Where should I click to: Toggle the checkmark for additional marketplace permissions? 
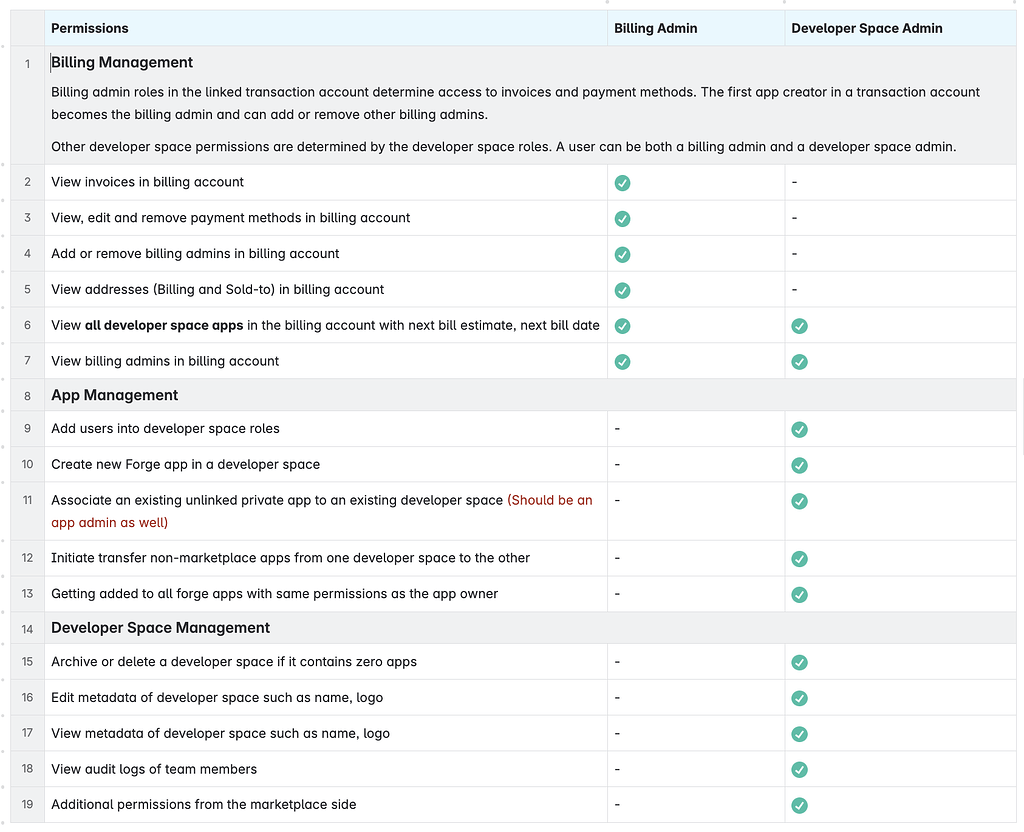point(799,805)
